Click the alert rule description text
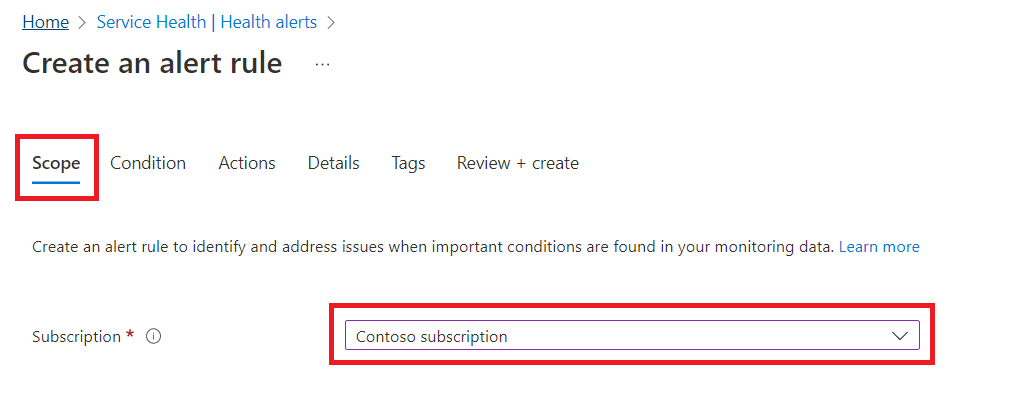Screen dimensions: 1034x406 coord(433,247)
